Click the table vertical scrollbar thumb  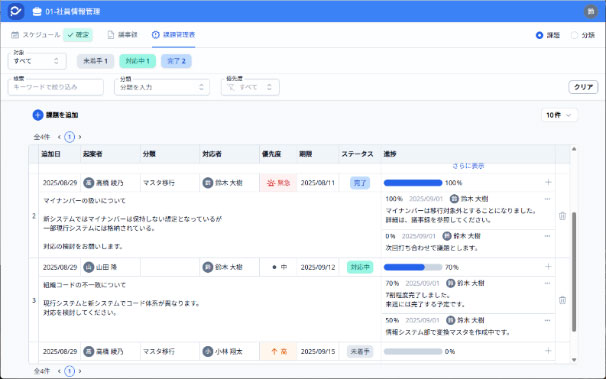point(574,272)
